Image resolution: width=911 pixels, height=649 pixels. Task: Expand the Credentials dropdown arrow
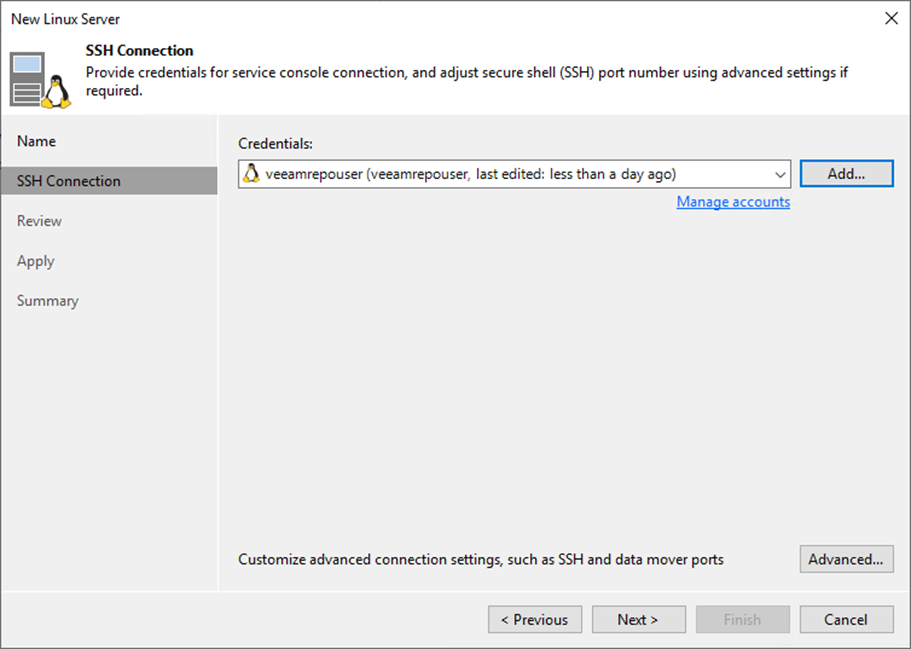780,174
